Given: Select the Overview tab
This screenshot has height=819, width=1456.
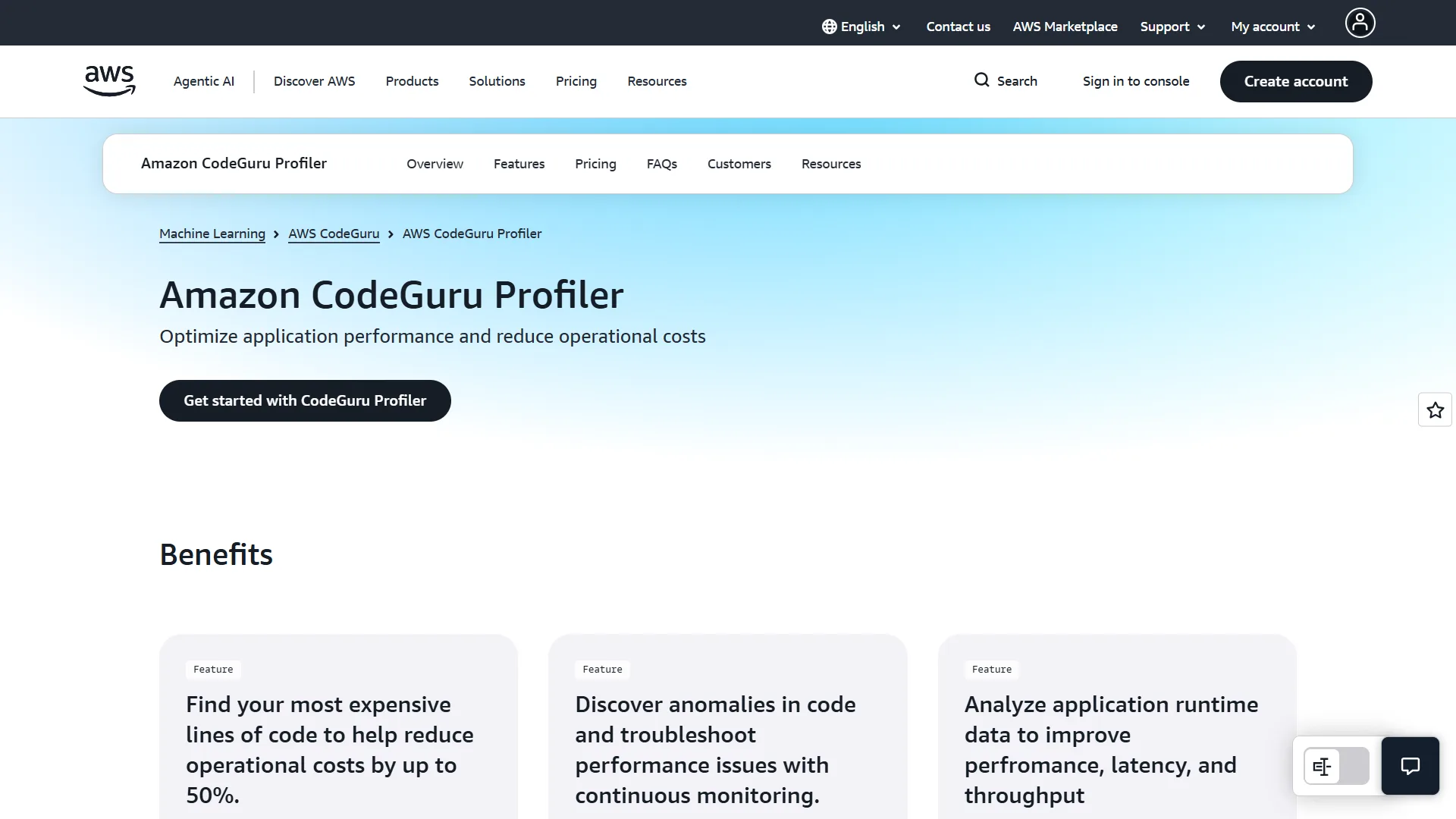Looking at the screenshot, I should coord(435,164).
